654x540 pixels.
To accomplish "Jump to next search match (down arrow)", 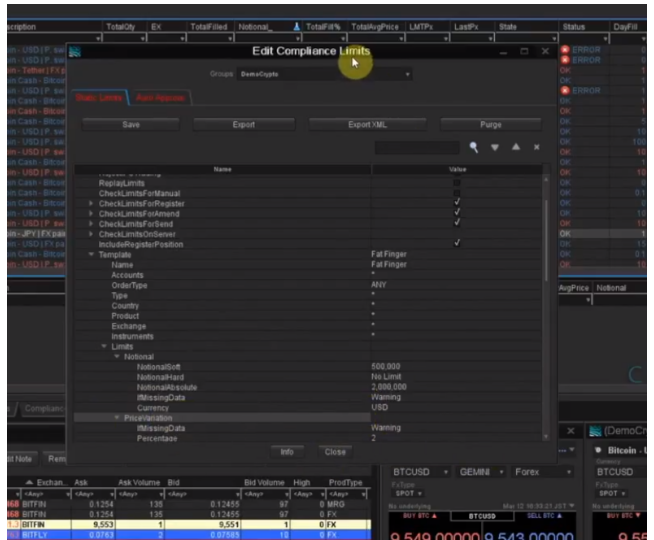I will point(495,147).
